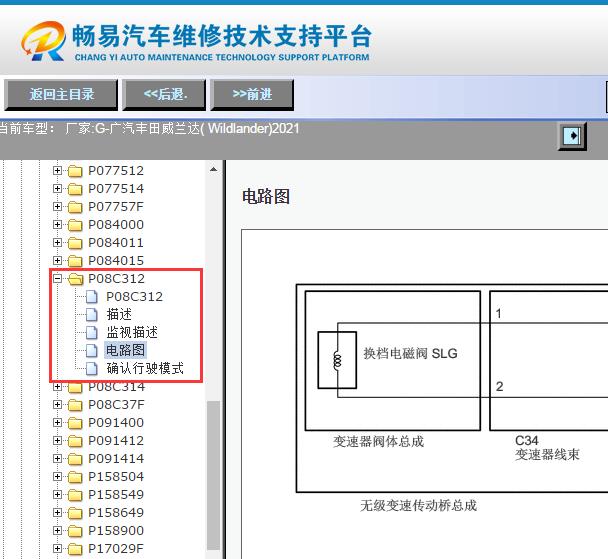
Task: Click the P084000 folder icon
Action: tap(75, 225)
